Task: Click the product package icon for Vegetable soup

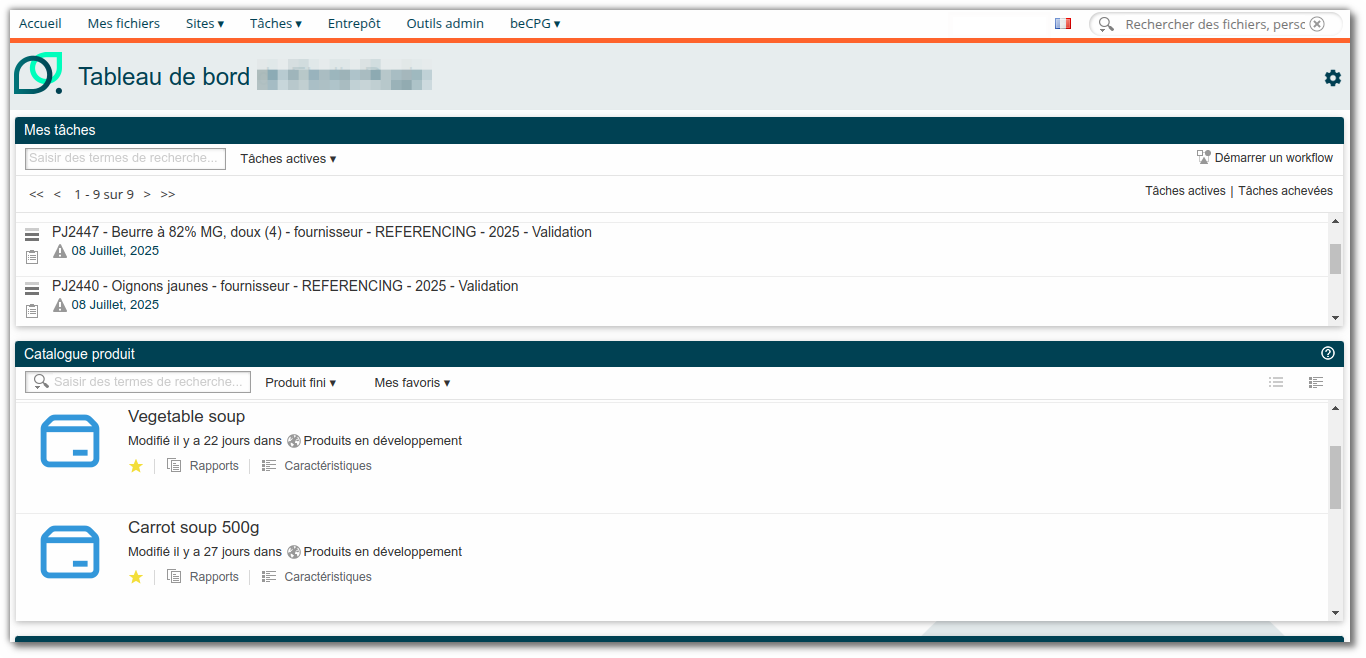Action: point(69,441)
